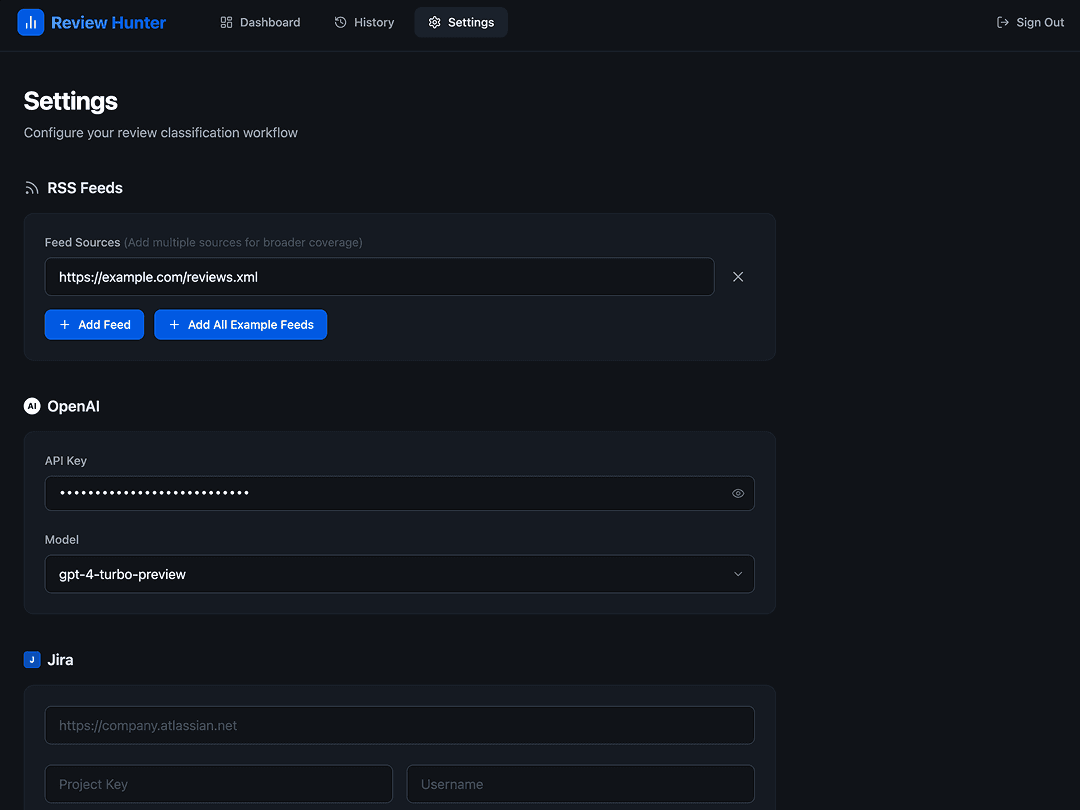Click the Review Hunter bar chart logo icon
This screenshot has height=810, width=1080.
click(x=31, y=23)
